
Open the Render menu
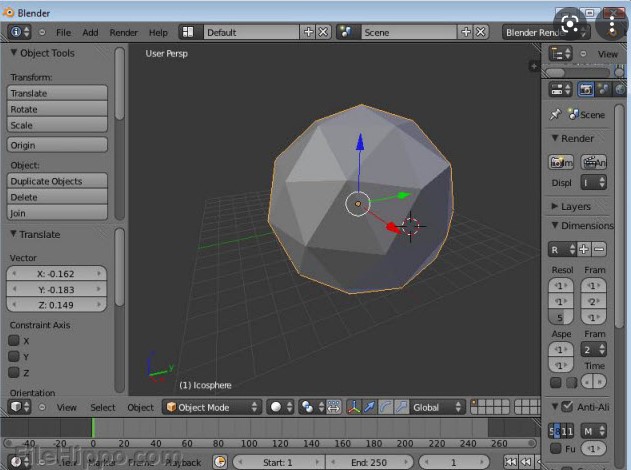[x=124, y=32]
